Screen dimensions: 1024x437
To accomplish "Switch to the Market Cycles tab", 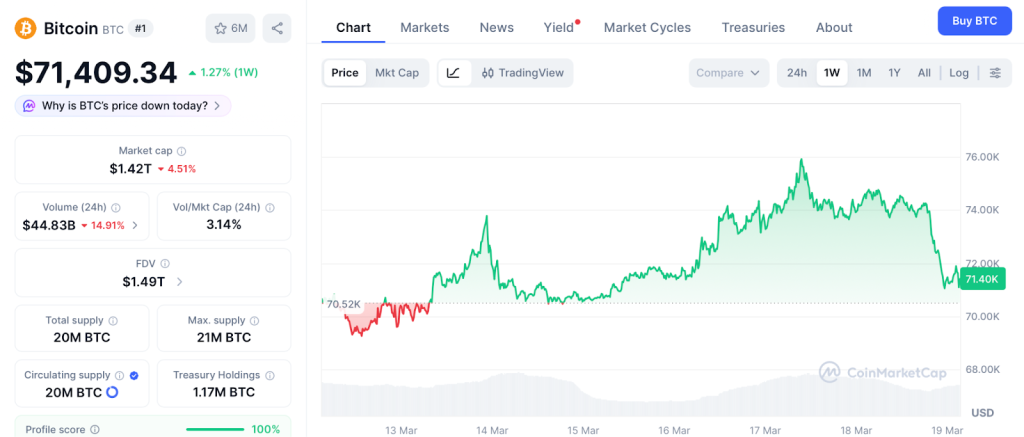I will [x=647, y=27].
